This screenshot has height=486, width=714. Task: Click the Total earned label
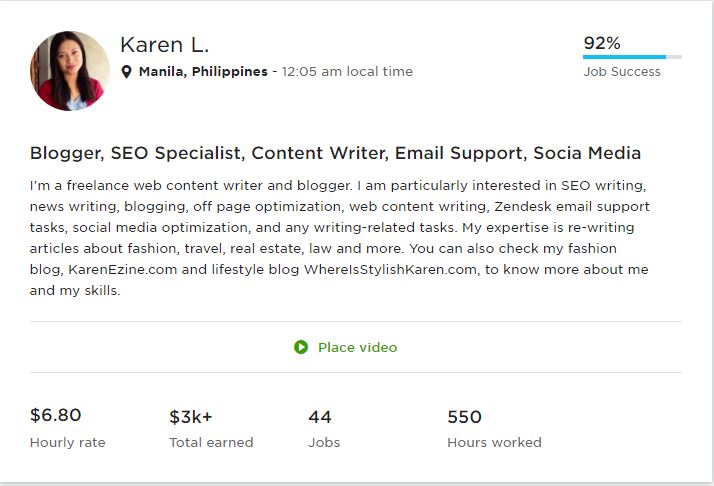point(211,442)
